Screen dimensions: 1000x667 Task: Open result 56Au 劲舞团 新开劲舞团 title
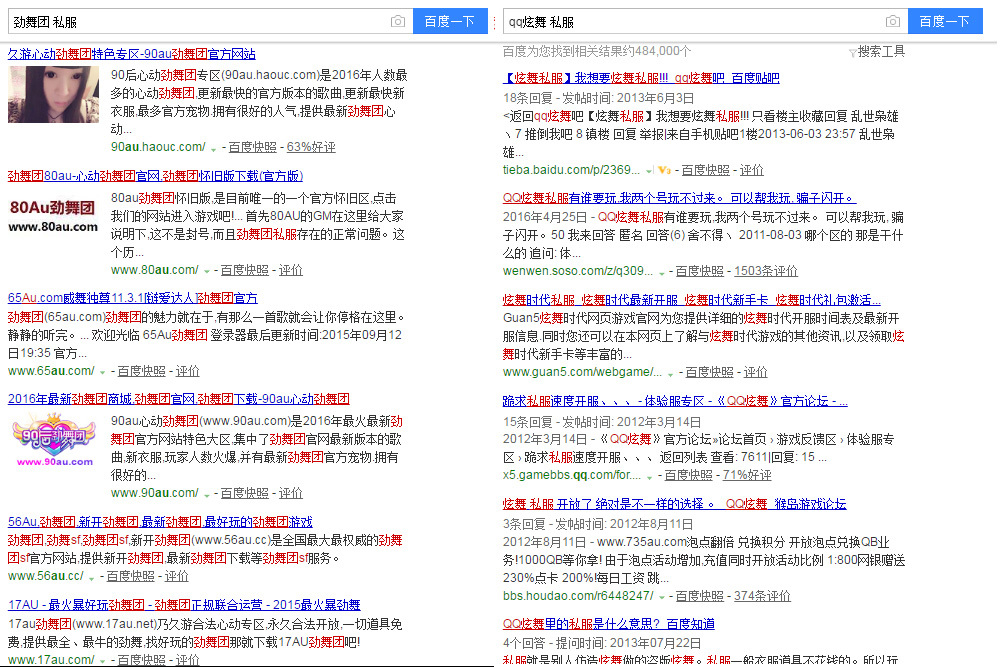pyautogui.click(x=160, y=522)
